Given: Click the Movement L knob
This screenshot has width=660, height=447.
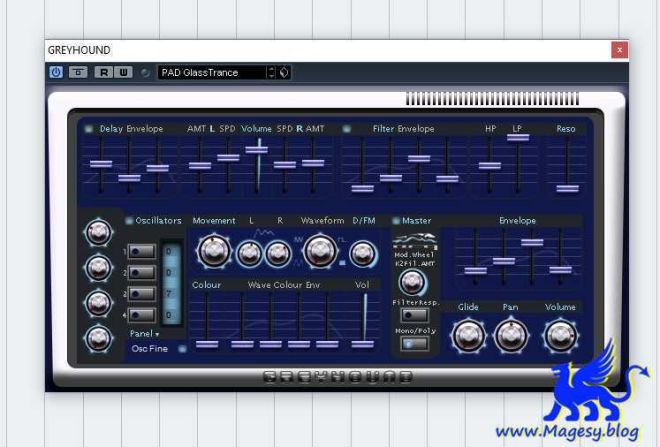Looking at the screenshot, I should point(250,254).
